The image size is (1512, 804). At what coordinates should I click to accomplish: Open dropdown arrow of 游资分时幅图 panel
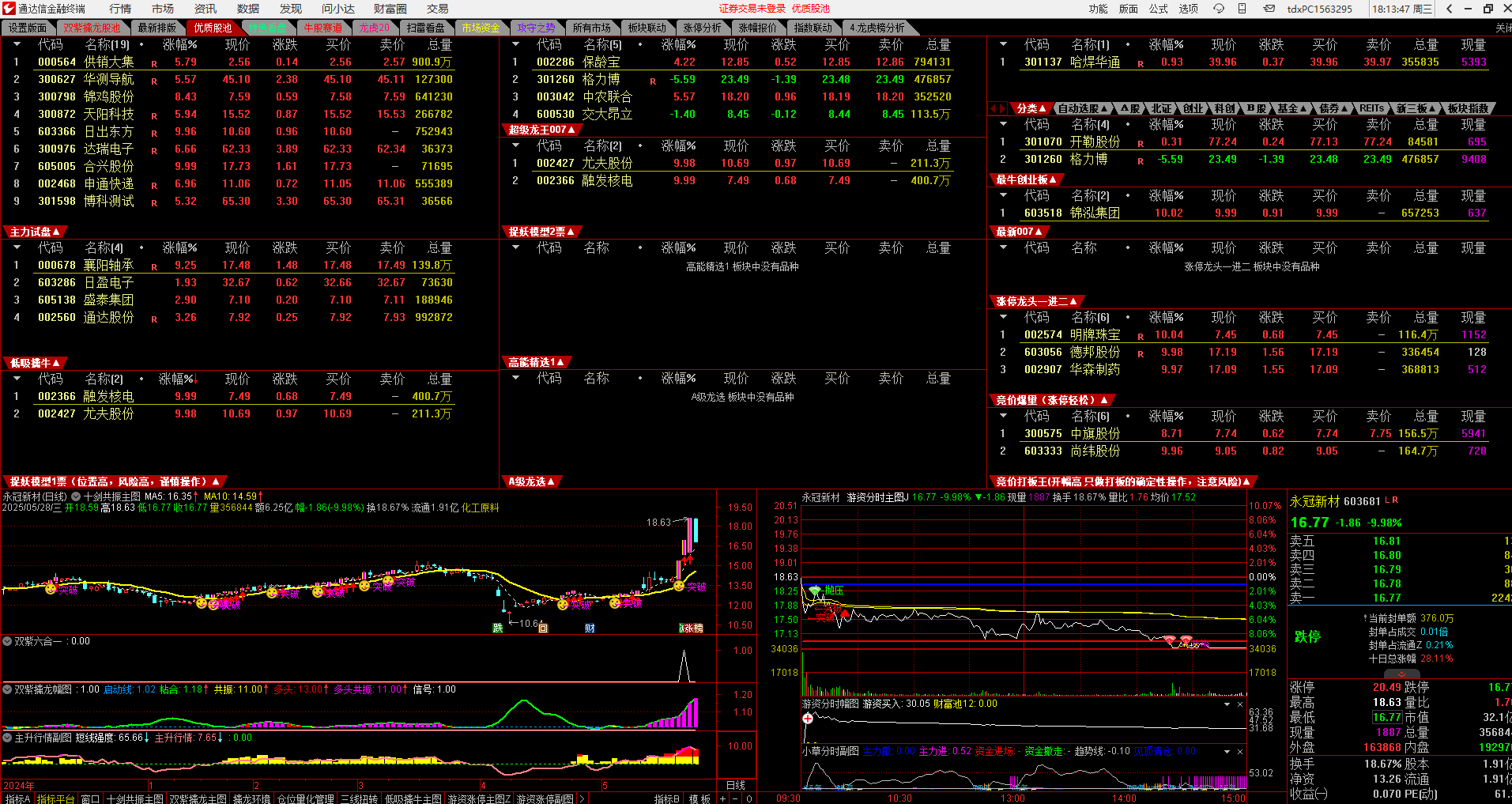(1227, 704)
